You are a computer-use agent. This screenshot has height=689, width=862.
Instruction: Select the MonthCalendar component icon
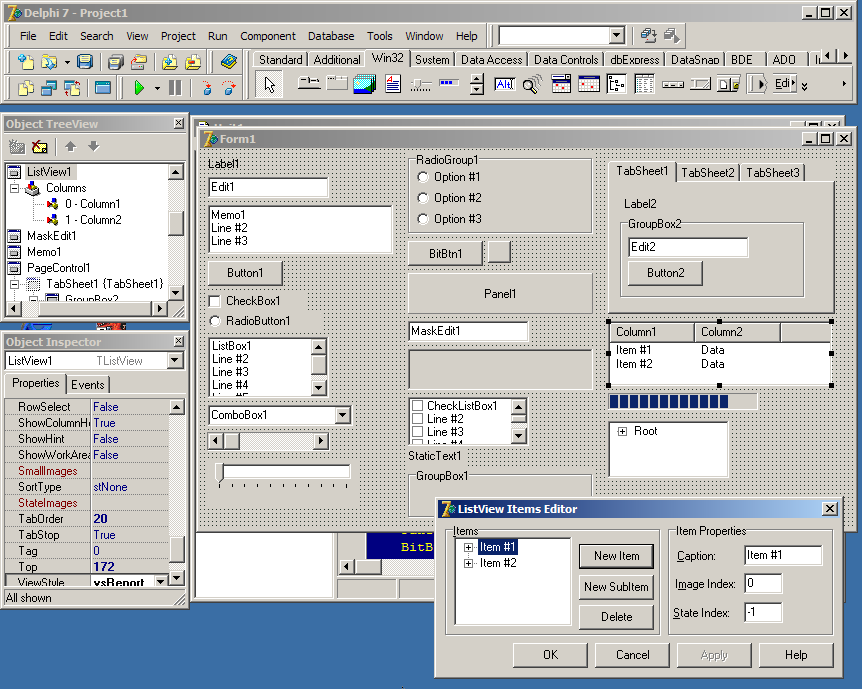click(x=589, y=84)
